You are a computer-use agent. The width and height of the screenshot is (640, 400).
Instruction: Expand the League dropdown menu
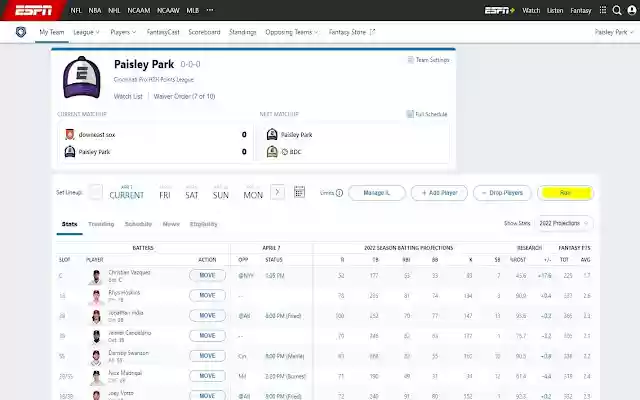[x=85, y=32]
